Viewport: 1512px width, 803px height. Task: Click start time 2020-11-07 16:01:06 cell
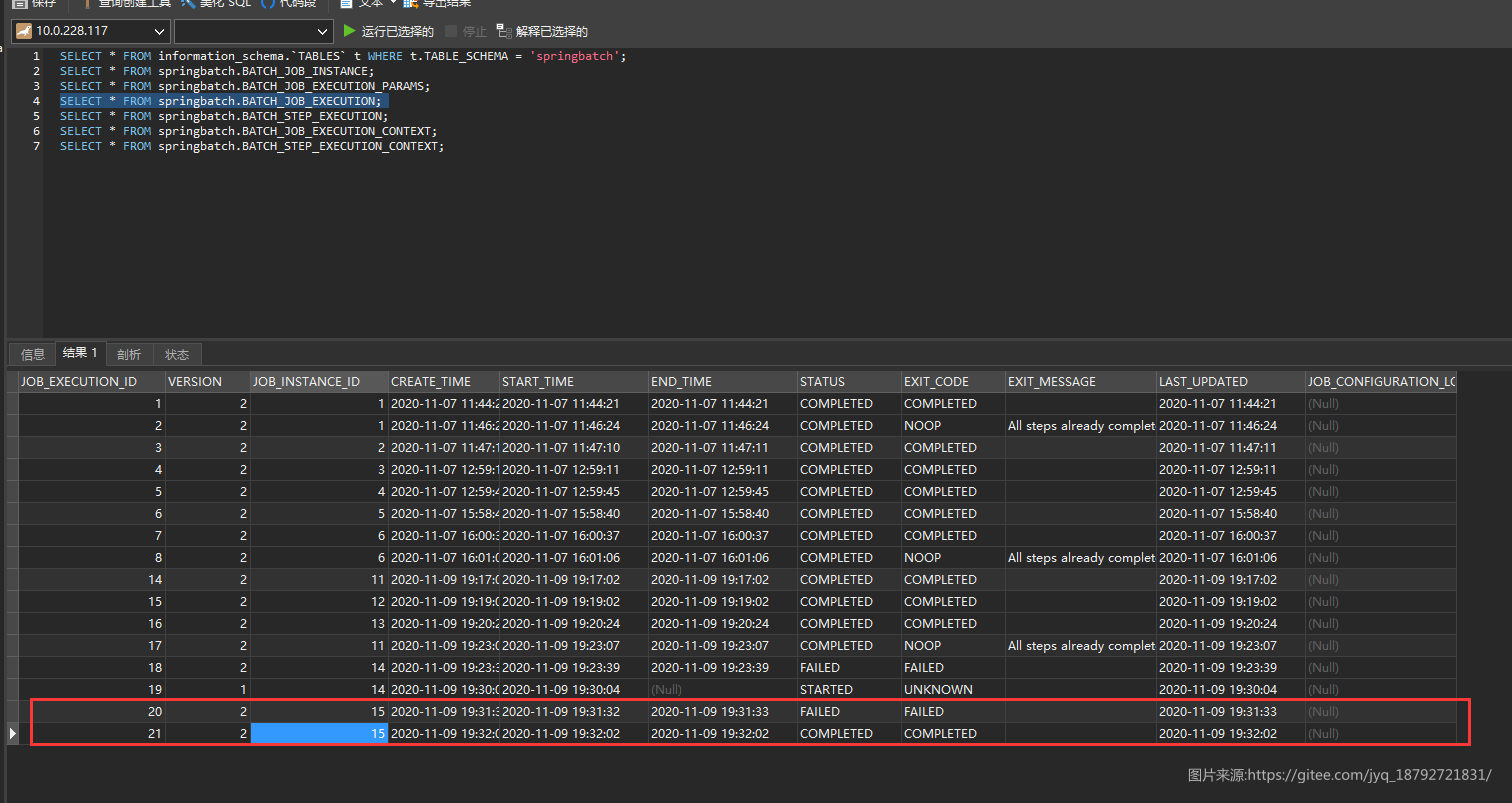pyautogui.click(x=574, y=558)
